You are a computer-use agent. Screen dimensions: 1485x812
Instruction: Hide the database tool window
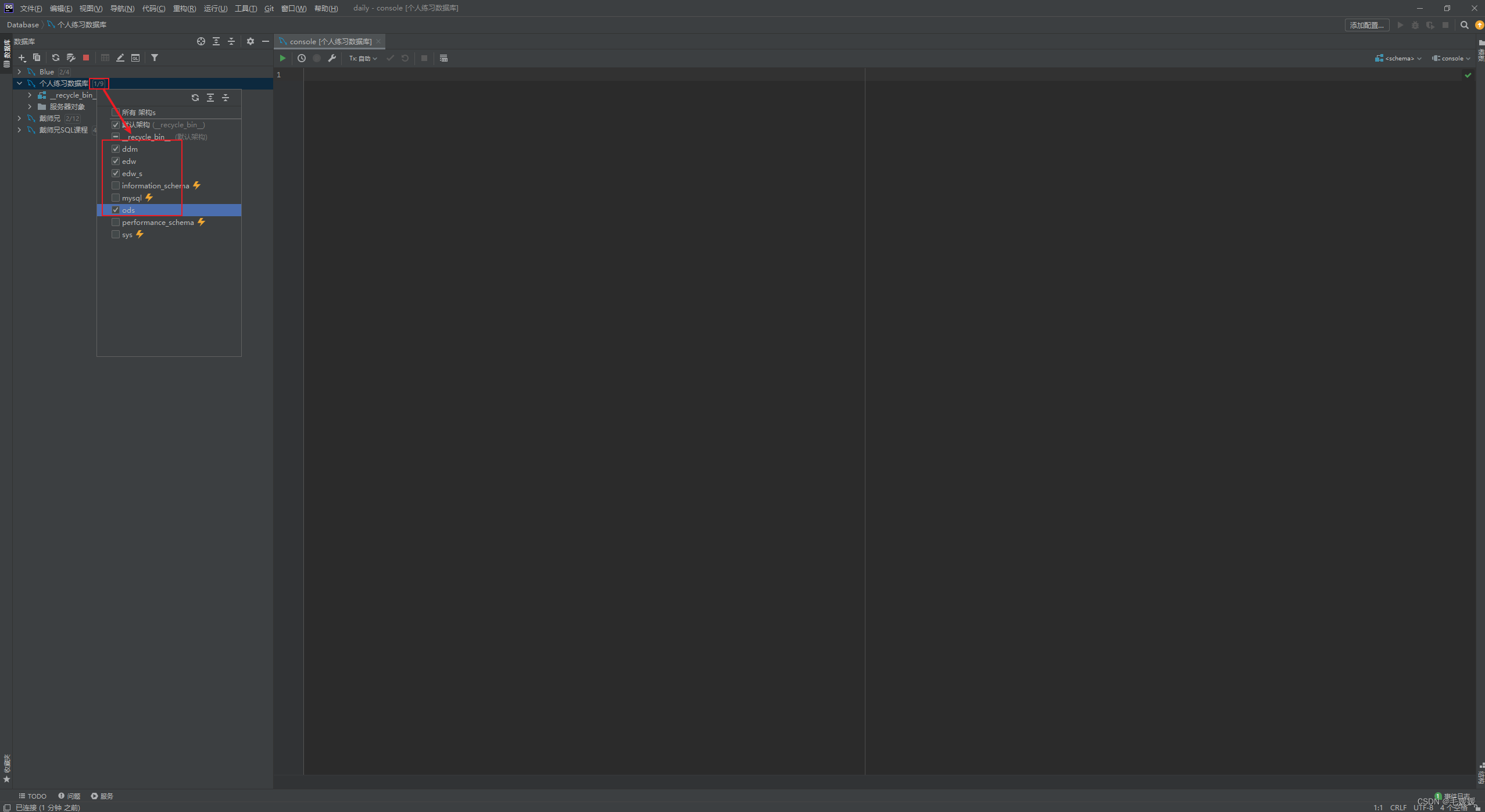266,41
